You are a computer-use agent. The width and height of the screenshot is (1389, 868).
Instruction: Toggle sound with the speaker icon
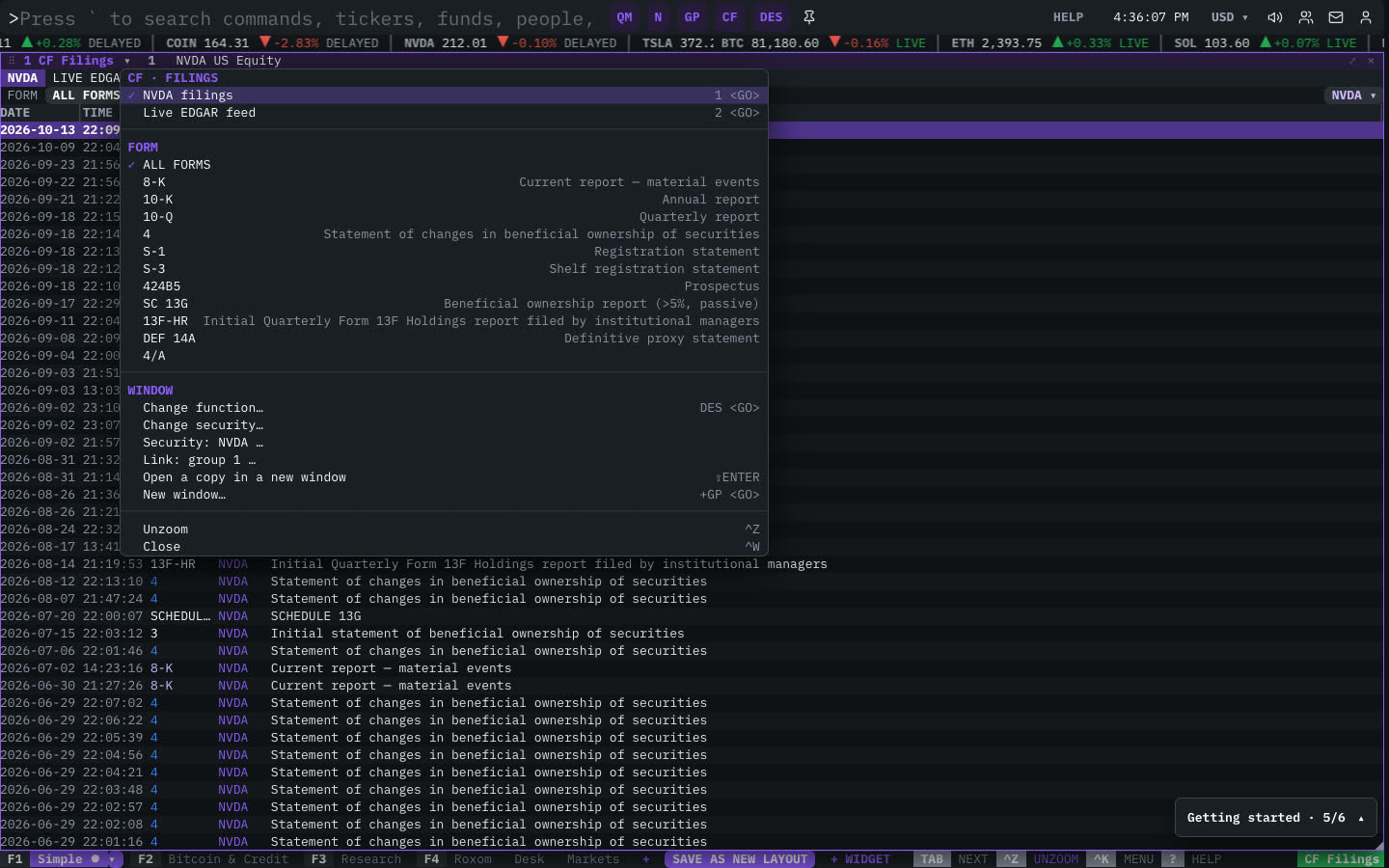pyautogui.click(x=1275, y=17)
